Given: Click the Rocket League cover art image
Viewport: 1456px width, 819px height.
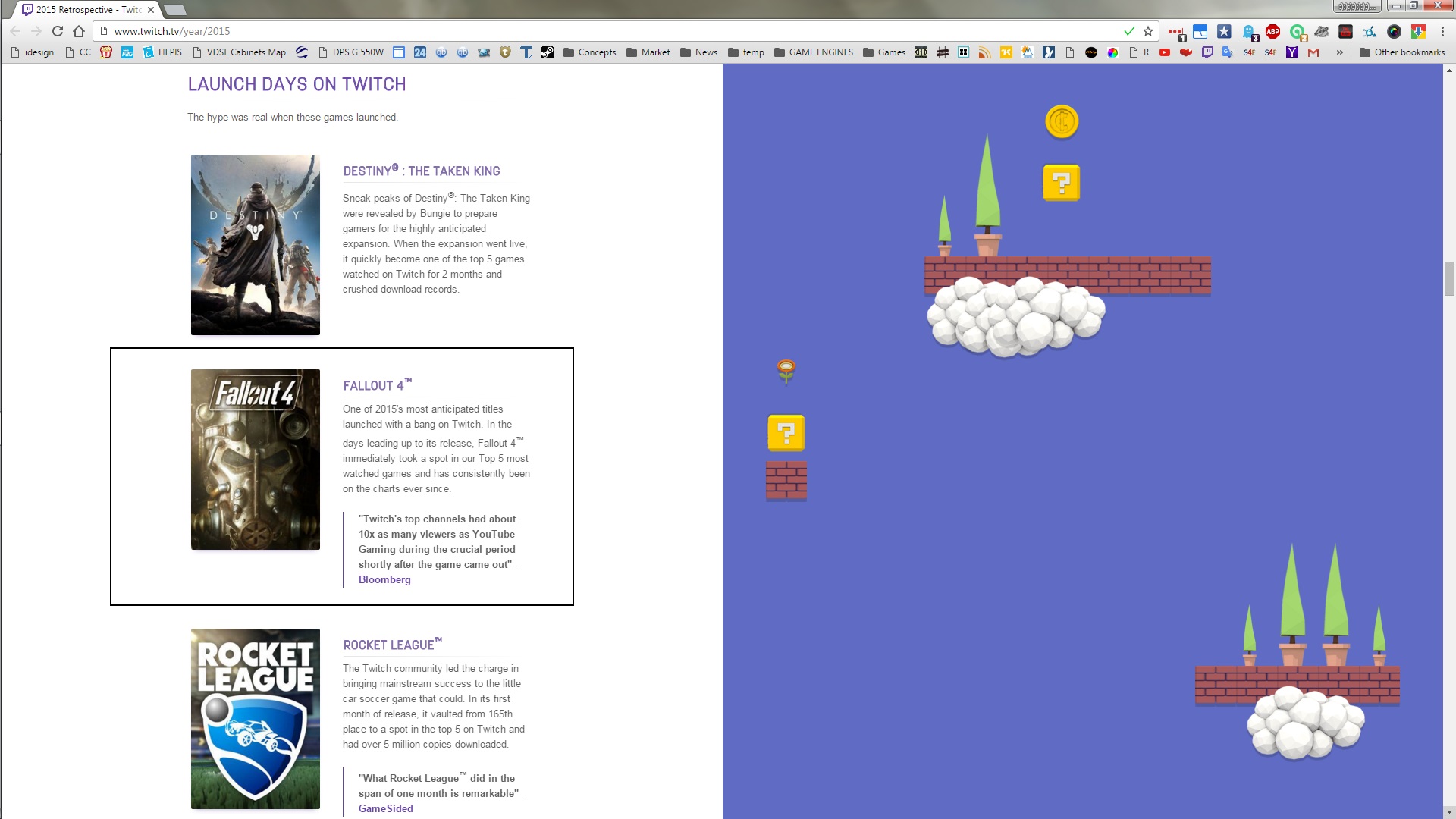Looking at the screenshot, I should [x=256, y=719].
